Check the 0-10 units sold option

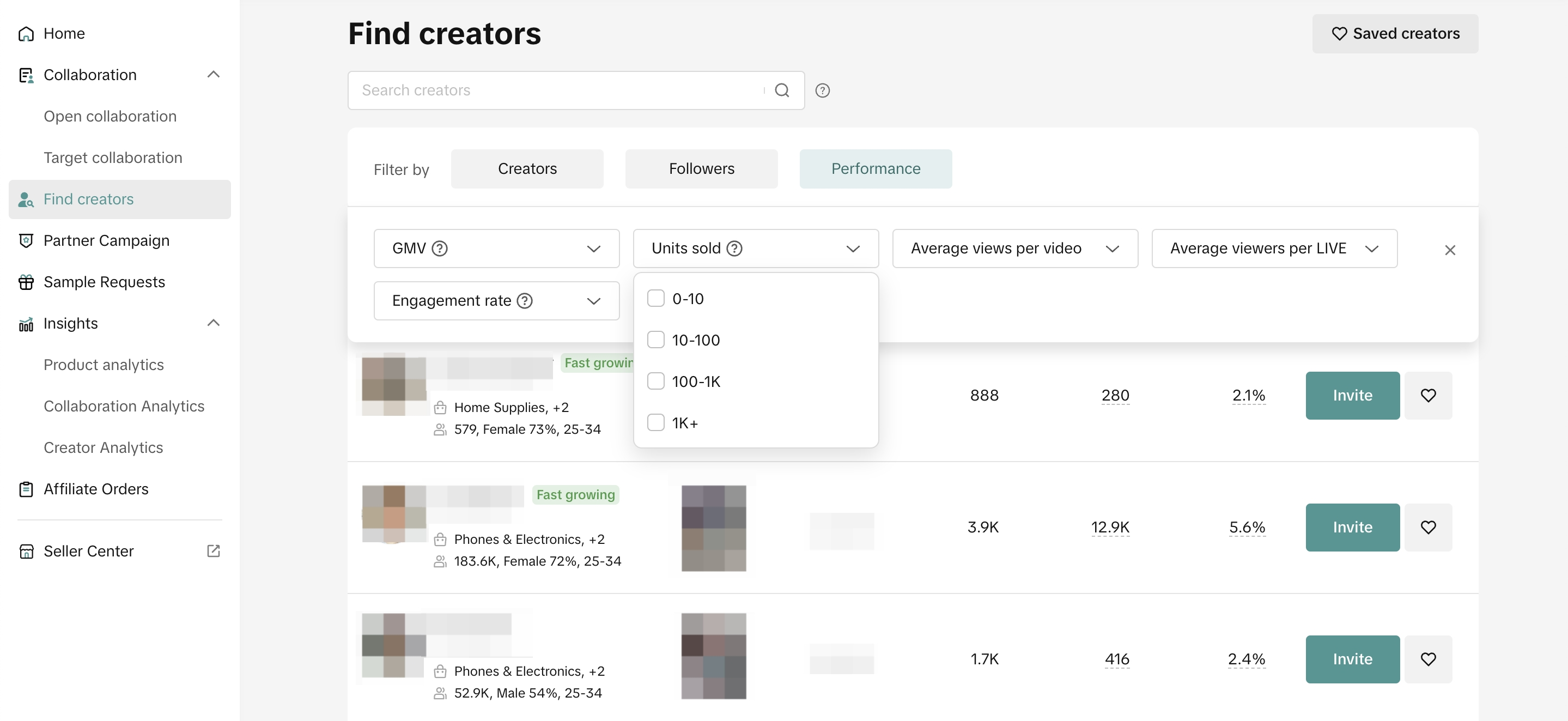pyautogui.click(x=655, y=299)
